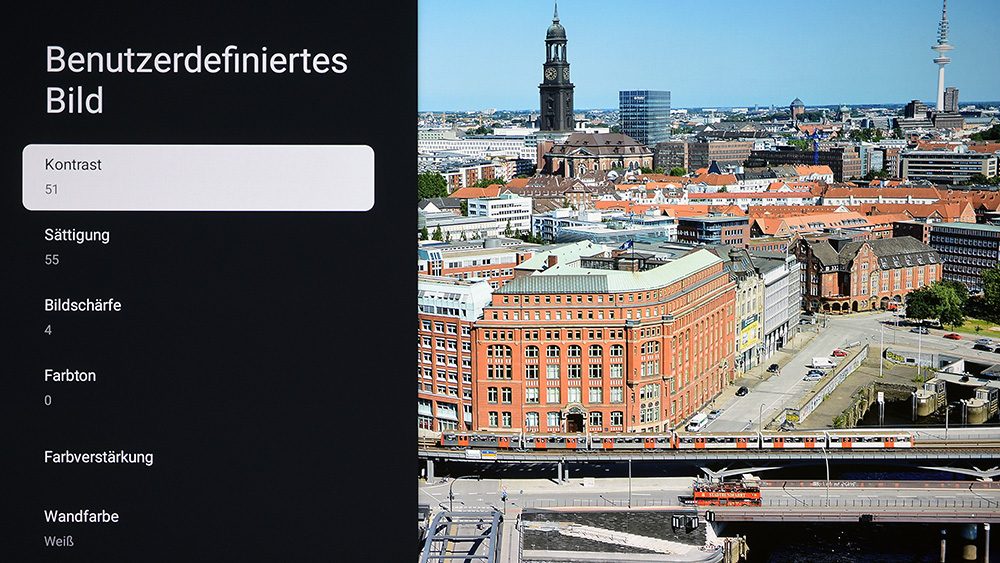Click the church clock tower in the preview
Image resolution: width=1000 pixels, height=563 pixels.
(556, 70)
